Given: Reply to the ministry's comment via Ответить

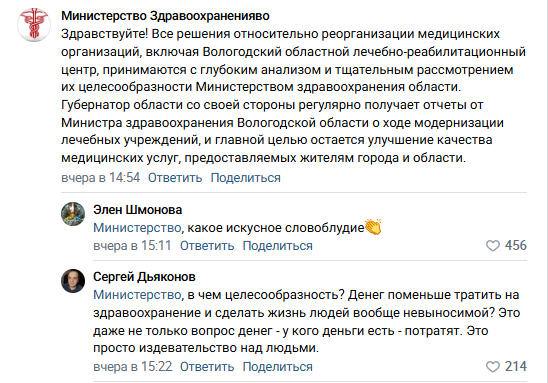Looking at the screenshot, I should click(175, 178).
